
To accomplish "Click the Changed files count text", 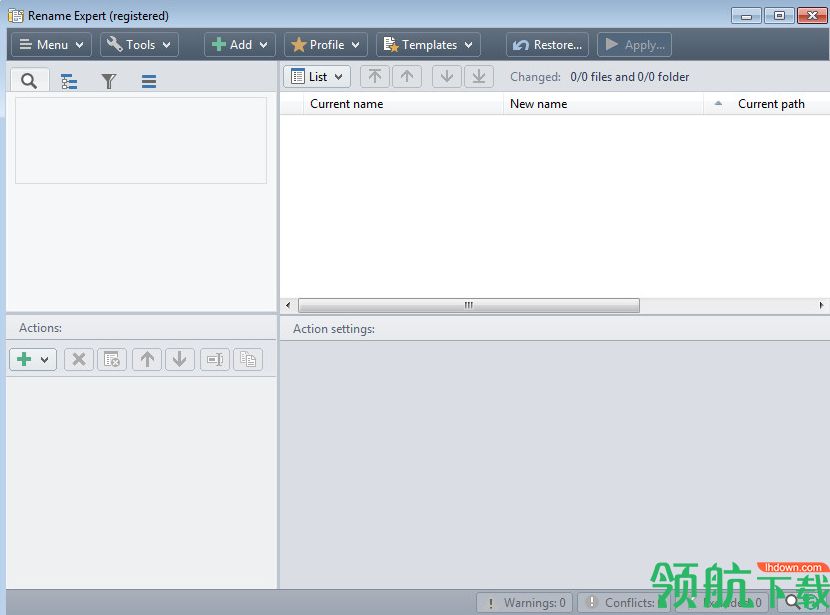I will point(629,77).
